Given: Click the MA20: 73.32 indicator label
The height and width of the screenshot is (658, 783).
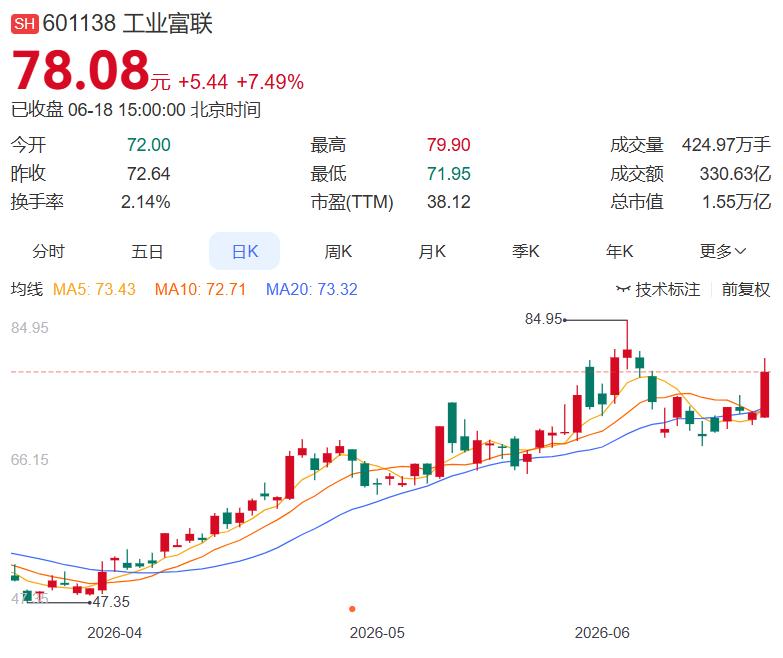Looking at the screenshot, I should 312,289.
